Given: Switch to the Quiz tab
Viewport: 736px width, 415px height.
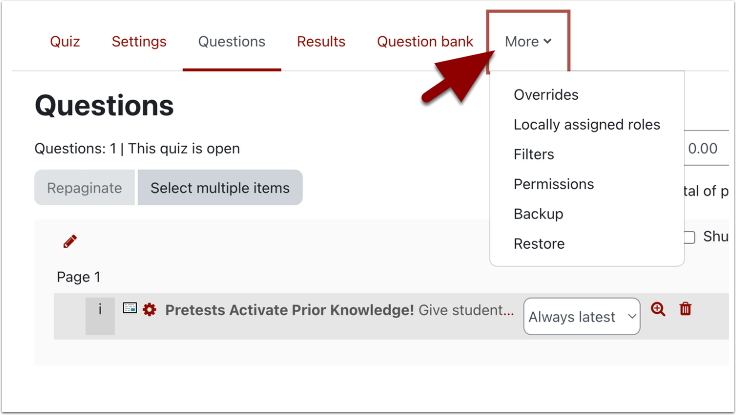Looking at the screenshot, I should click(65, 42).
